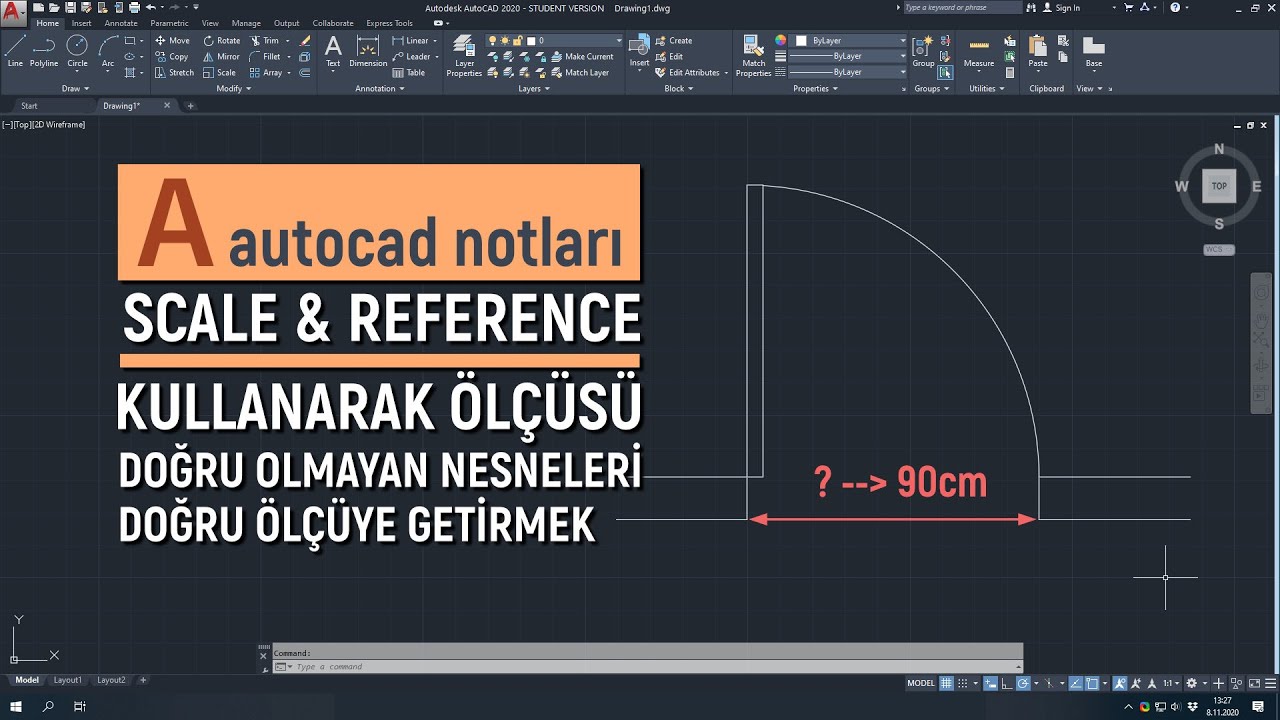
Task: Select the Circle tool
Action: (x=77, y=51)
